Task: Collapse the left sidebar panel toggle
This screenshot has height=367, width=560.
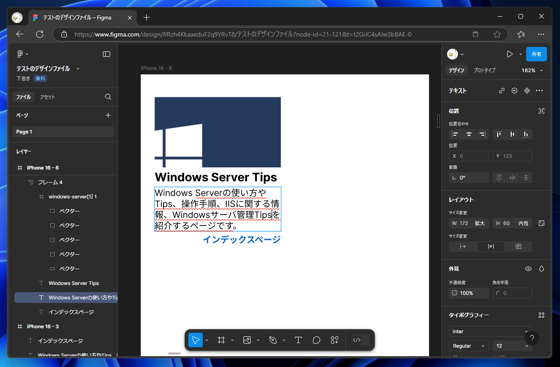Action: pos(106,54)
